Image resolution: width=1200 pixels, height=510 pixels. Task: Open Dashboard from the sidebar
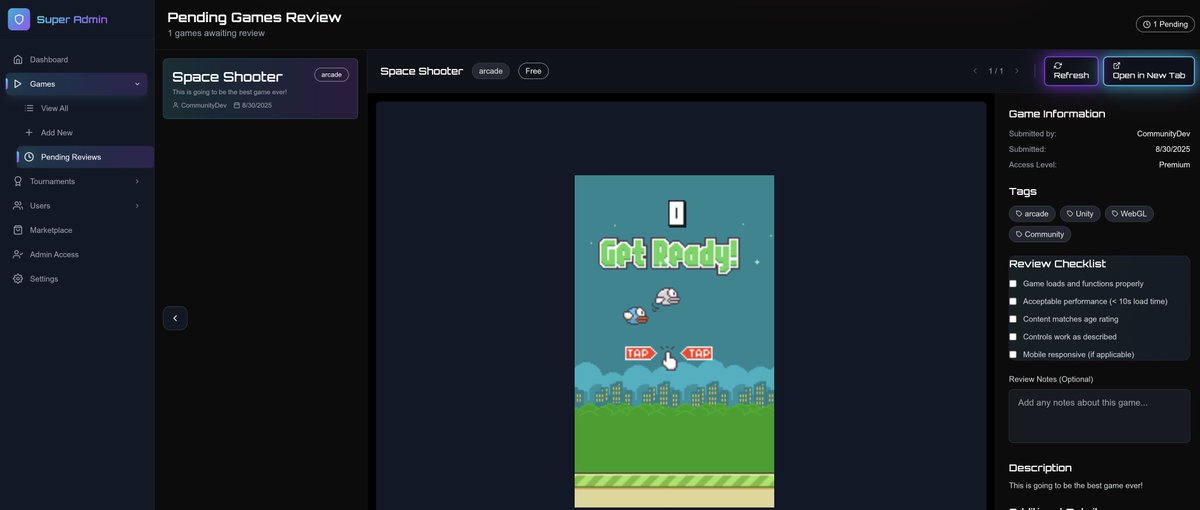tap(77, 60)
